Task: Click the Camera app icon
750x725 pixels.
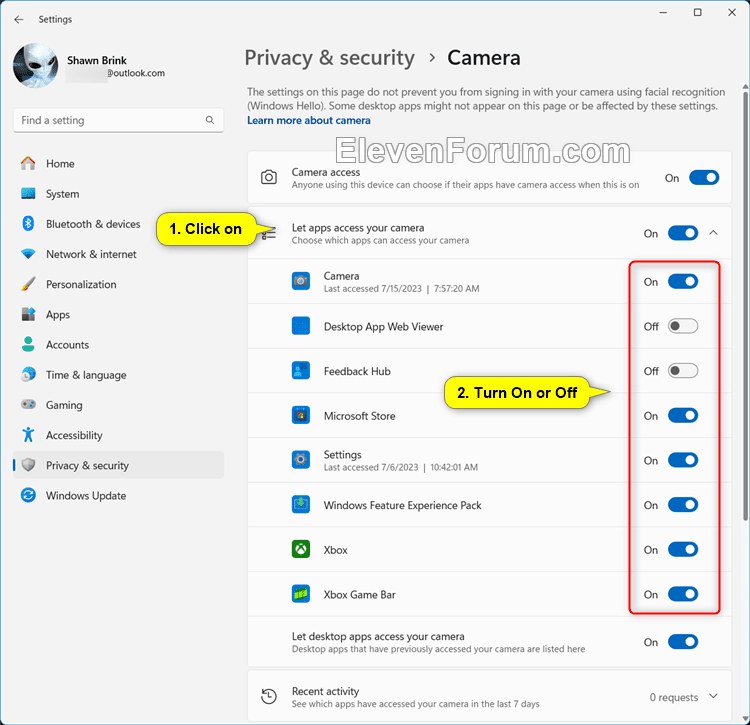Action: 301,281
